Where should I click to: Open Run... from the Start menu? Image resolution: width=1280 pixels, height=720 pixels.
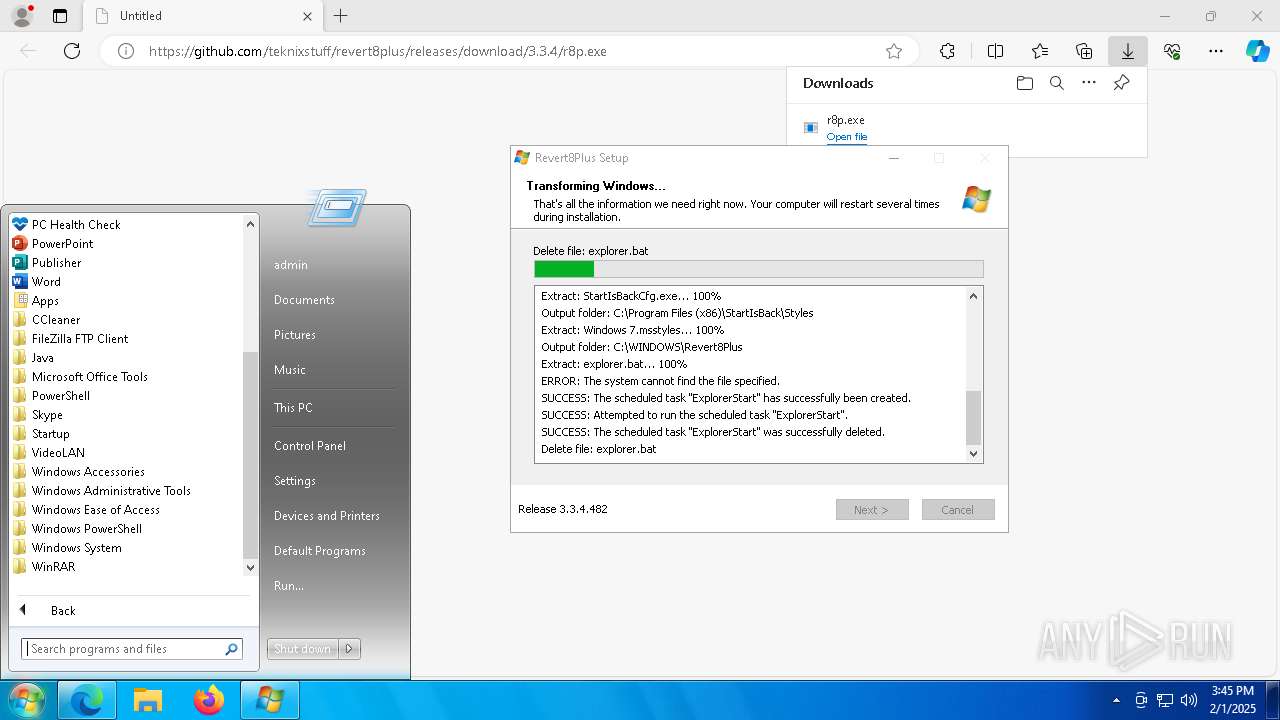click(289, 586)
